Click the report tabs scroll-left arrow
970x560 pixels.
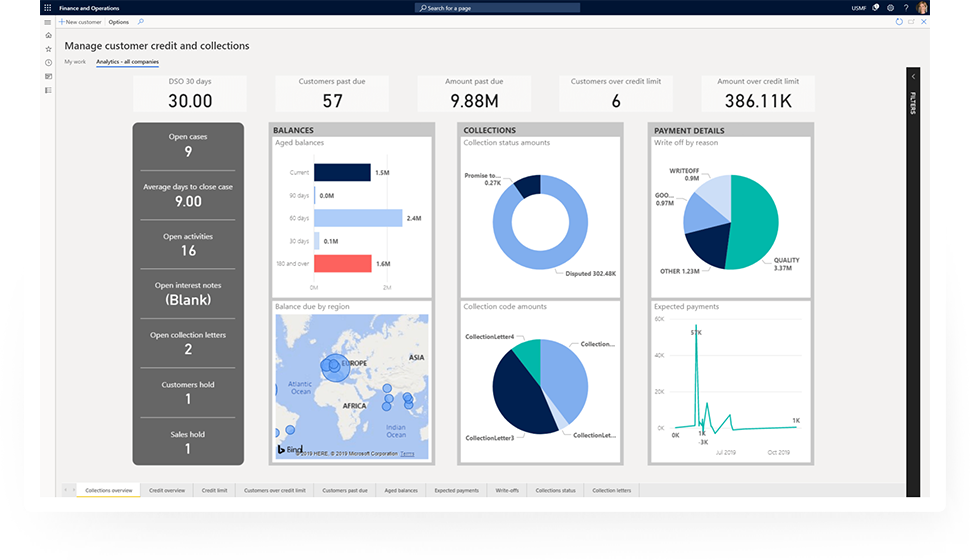[x=66, y=490]
